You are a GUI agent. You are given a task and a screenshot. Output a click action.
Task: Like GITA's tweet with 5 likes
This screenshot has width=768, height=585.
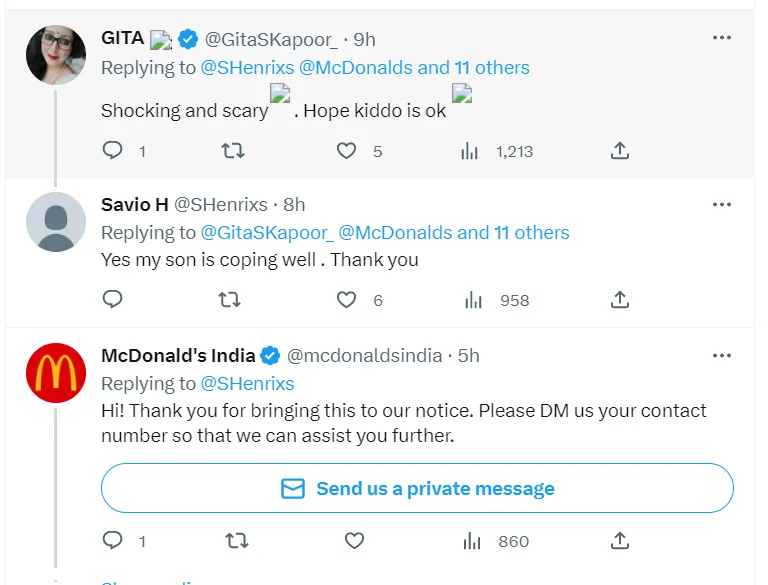pos(346,151)
